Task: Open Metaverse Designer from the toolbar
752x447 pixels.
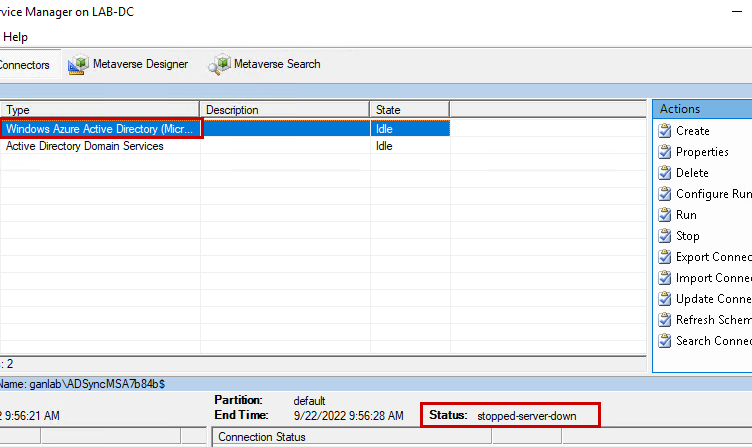Action: click(x=128, y=64)
